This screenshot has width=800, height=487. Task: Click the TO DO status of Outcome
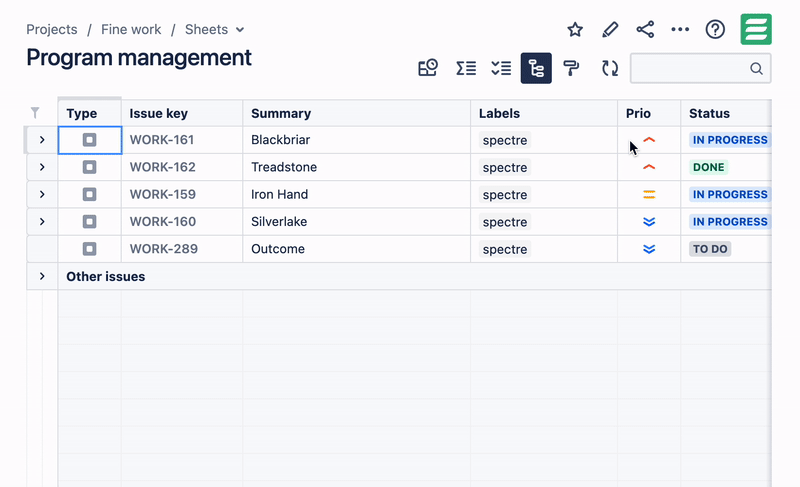coord(710,249)
